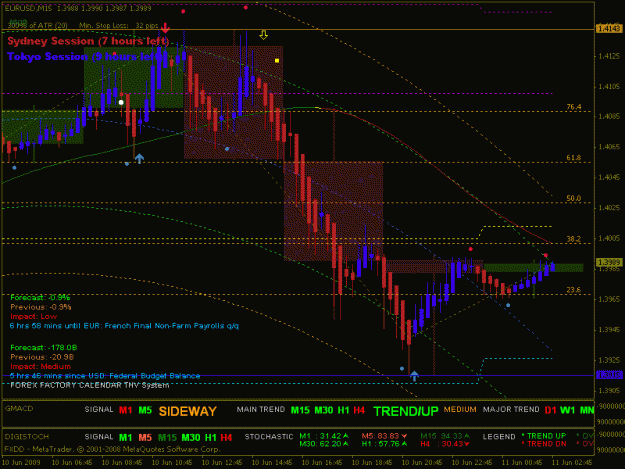Click the Forecast: -178.0B text
Viewport: 625px width, 469px height.
[43, 347]
